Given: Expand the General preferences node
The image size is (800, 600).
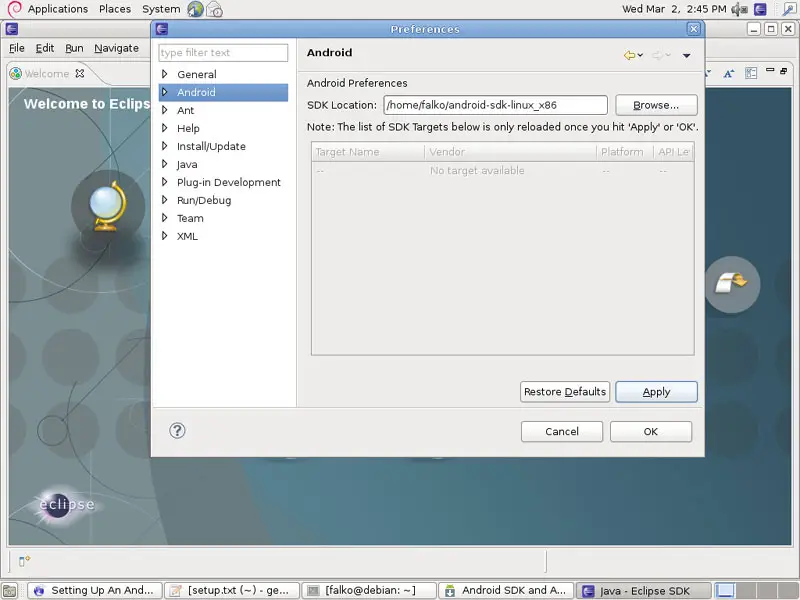Looking at the screenshot, I should (x=164, y=74).
